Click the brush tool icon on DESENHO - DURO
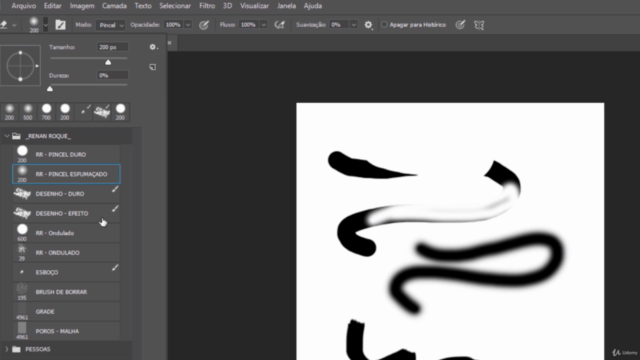Image resolution: width=640 pixels, height=360 pixels. click(115, 189)
